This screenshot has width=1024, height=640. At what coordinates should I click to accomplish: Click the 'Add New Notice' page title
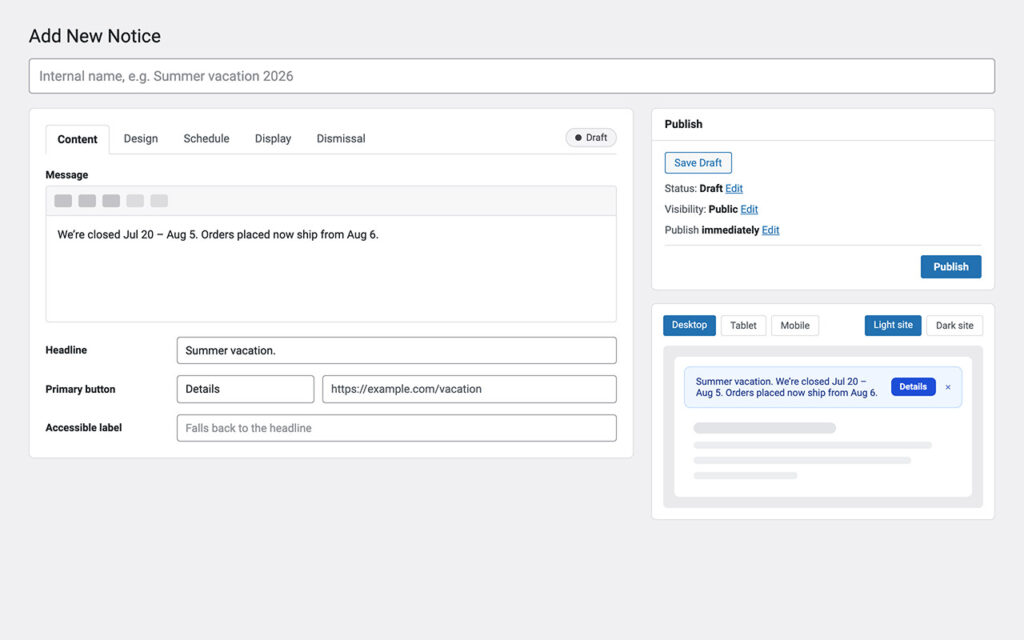[95, 36]
